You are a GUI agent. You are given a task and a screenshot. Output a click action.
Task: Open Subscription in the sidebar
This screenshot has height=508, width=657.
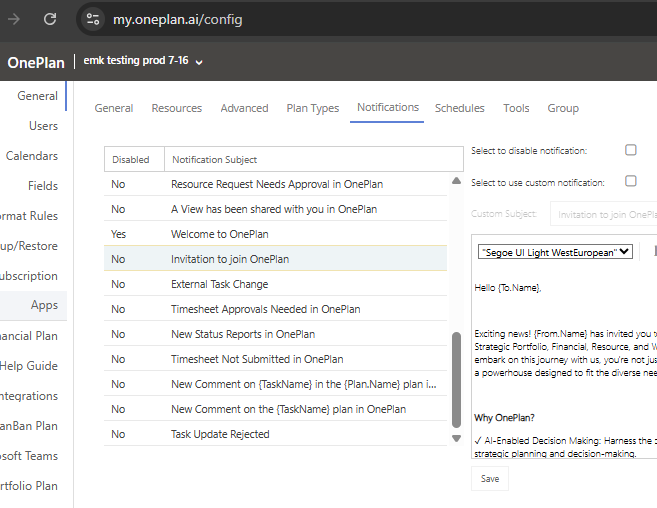pyautogui.click(x=29, y=276)
